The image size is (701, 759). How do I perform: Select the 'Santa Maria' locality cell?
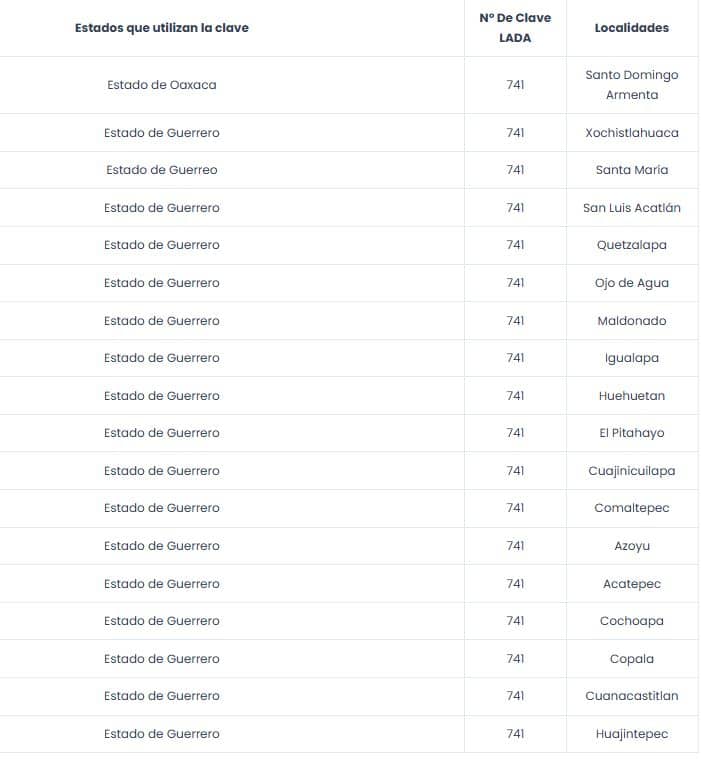click(x=632, y=170)
